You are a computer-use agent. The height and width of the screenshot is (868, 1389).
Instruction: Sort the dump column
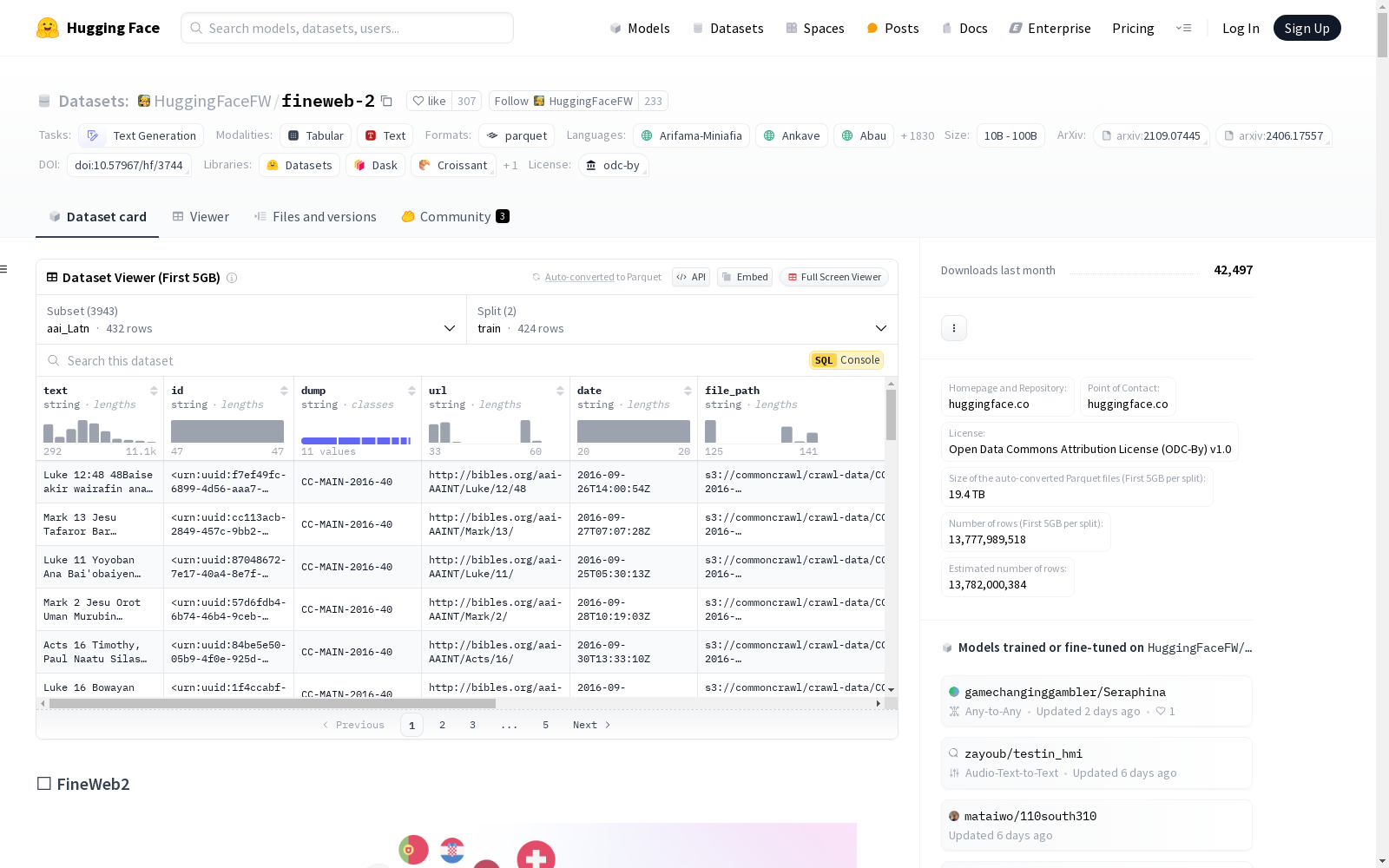tap(411, 391)
